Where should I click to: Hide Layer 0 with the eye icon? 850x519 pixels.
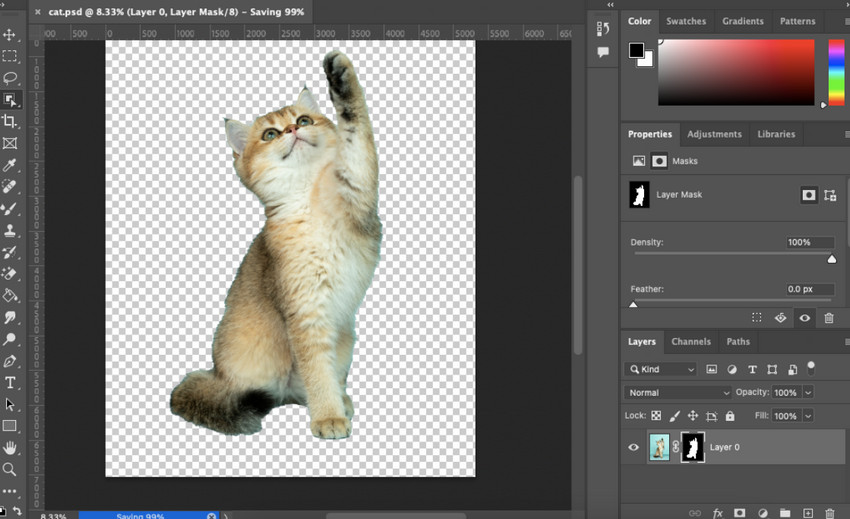point(633,447)
